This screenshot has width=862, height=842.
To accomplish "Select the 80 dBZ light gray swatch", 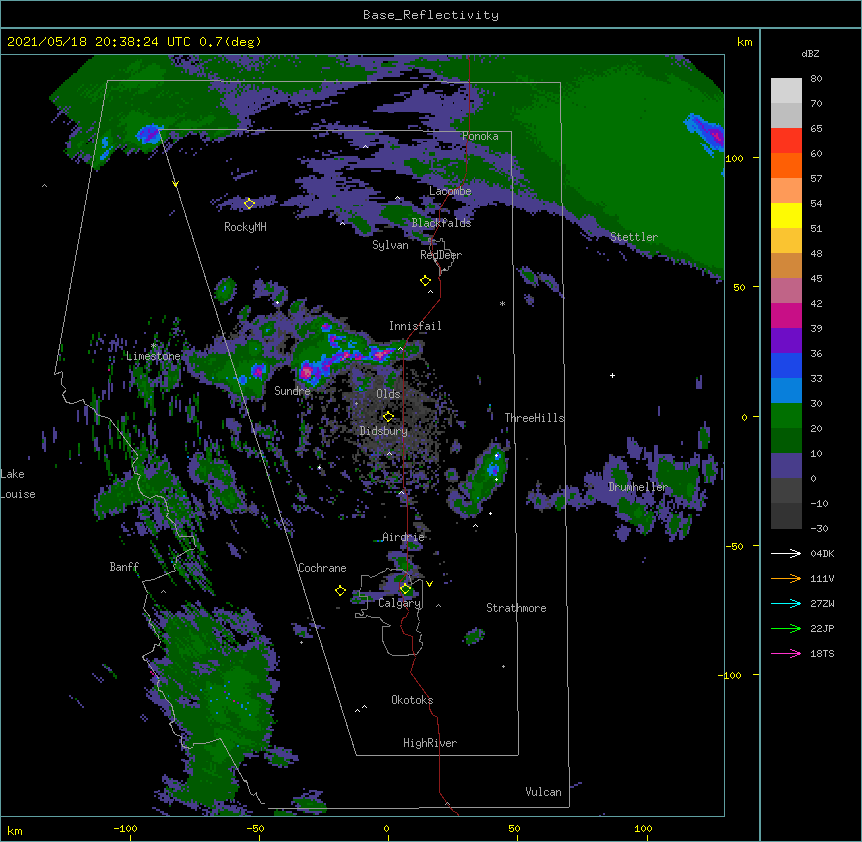I will pyautogui.click(x=786, y=91).
